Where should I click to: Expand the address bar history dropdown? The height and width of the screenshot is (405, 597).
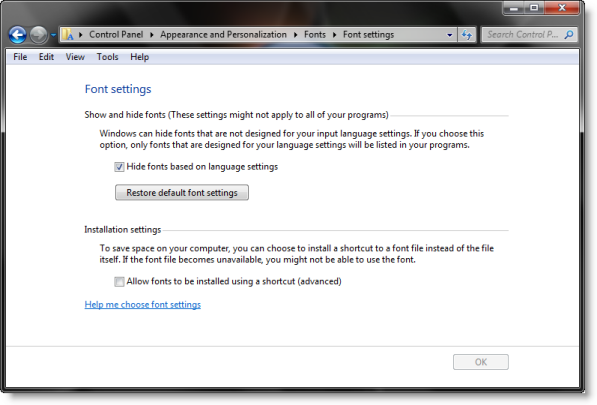(x=450, y=35)
